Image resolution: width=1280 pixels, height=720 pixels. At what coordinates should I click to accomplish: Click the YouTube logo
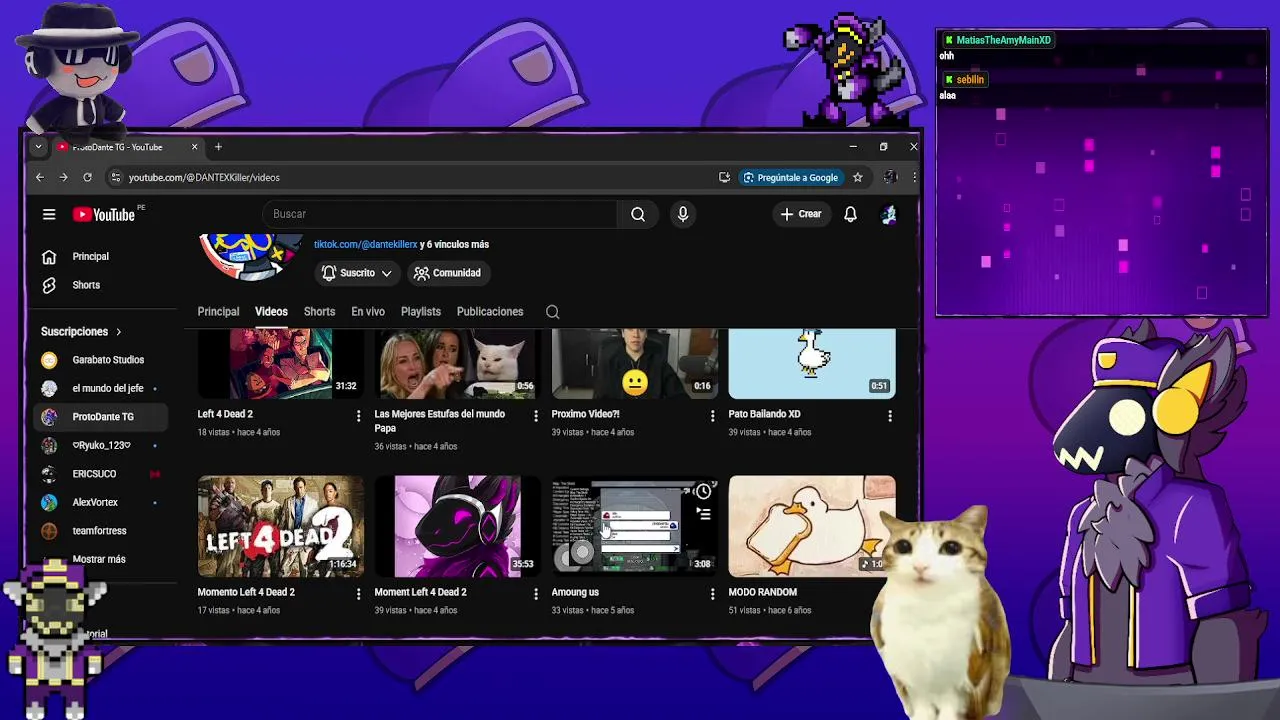pyautogui.click(x=104, y=214)
